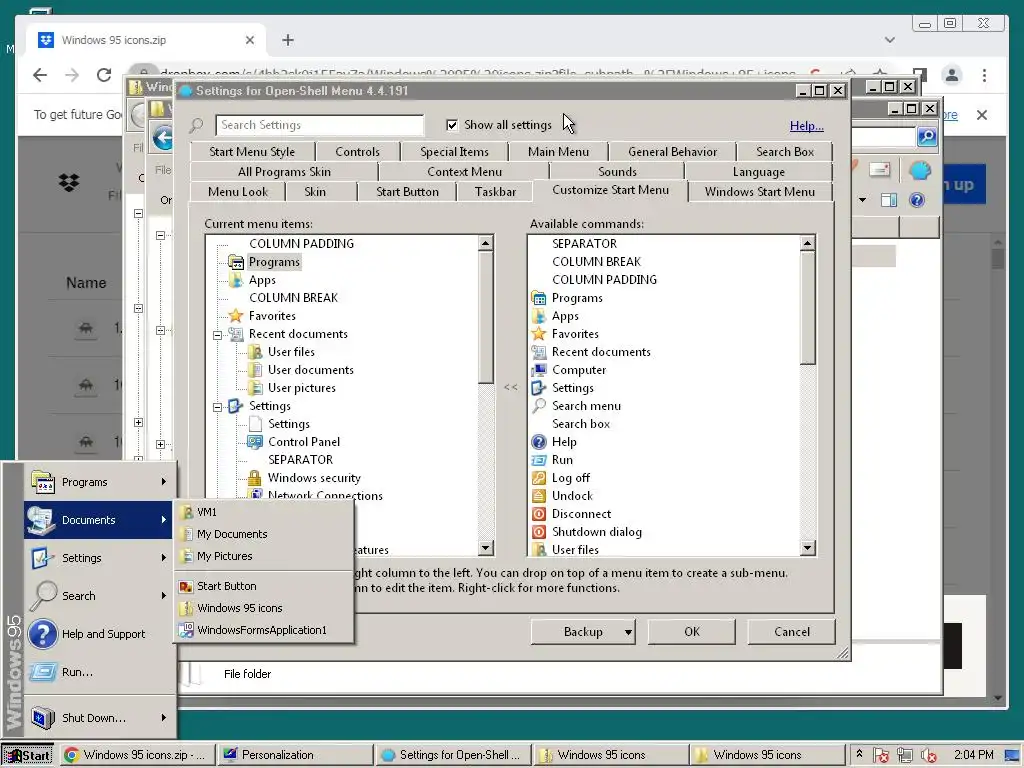Focus the Search Settings input field

[x=319, y=125]
